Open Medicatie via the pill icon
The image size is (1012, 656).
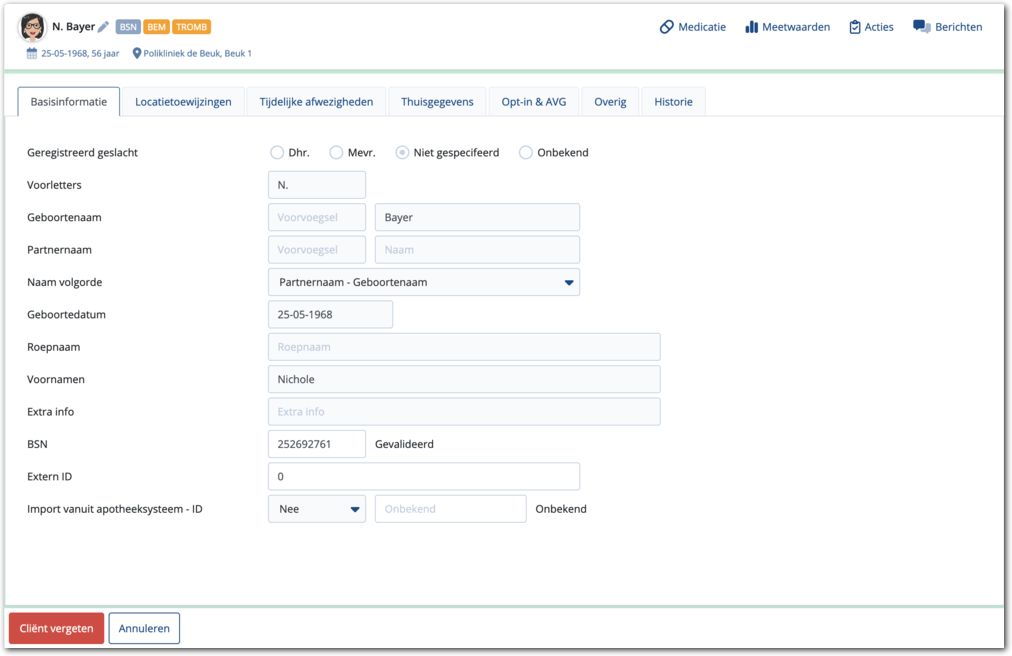[667, 27]
